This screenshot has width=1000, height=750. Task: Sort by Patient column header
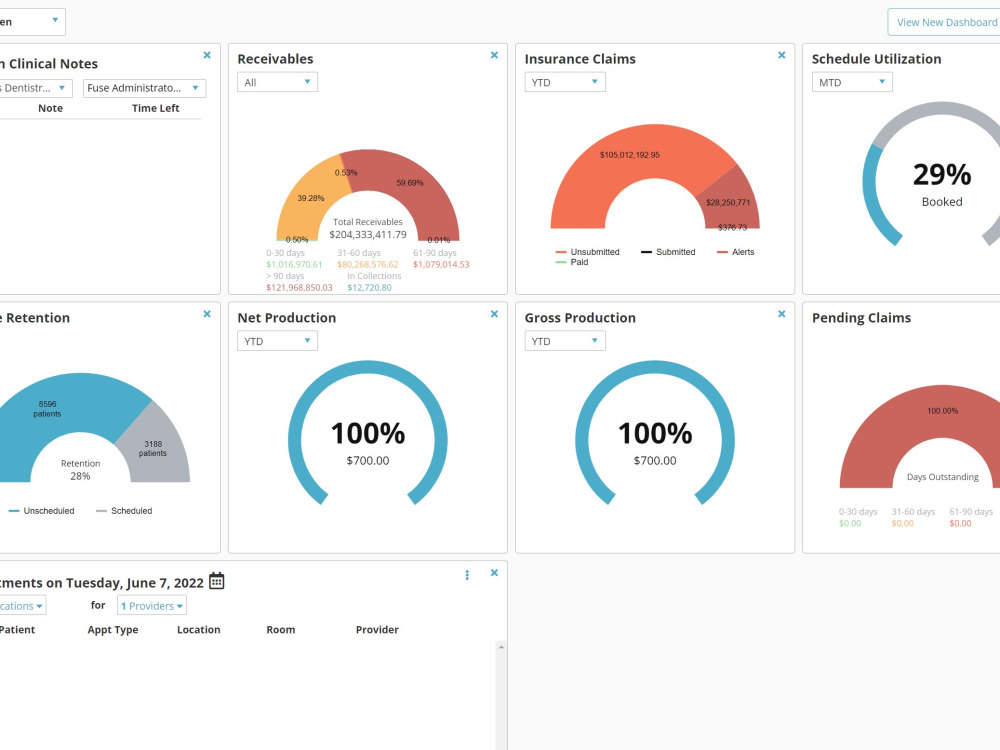(17, 629)
